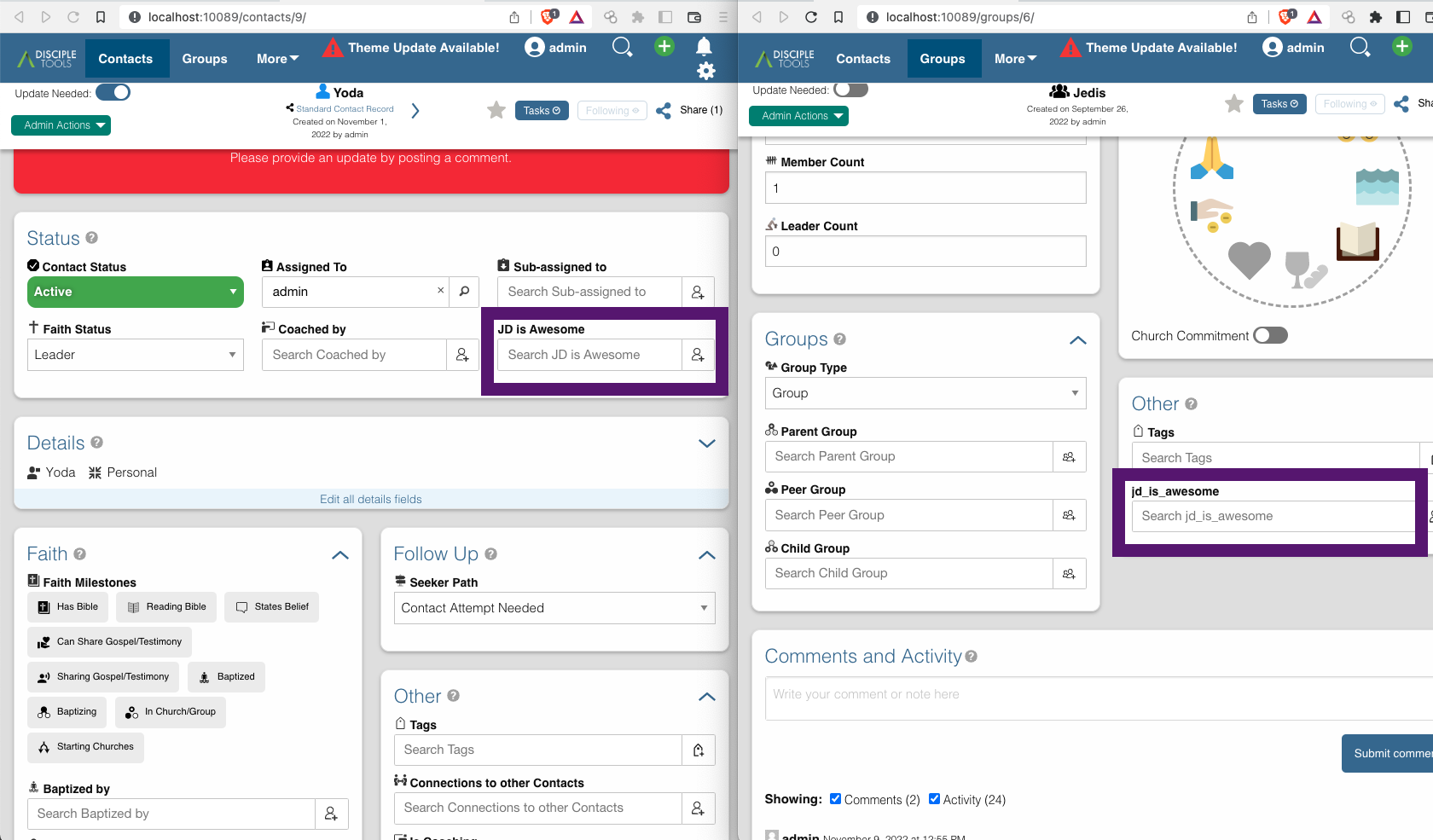
Task: Collapse the Faith section chevron
Action: point(340,555)
